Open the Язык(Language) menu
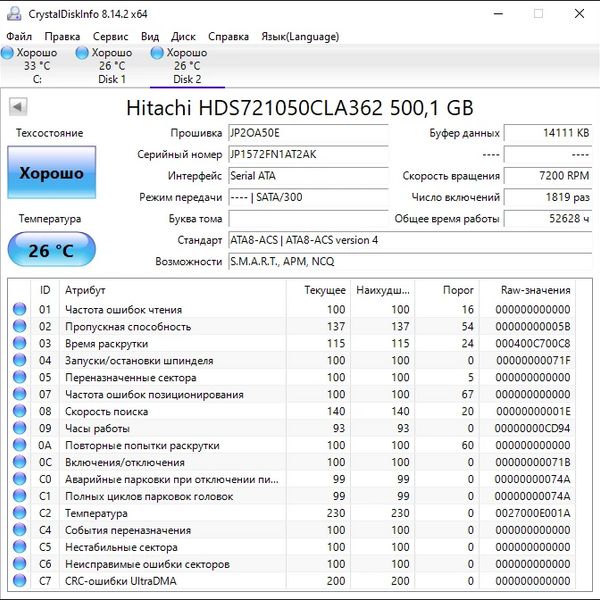 click(300, 36)
